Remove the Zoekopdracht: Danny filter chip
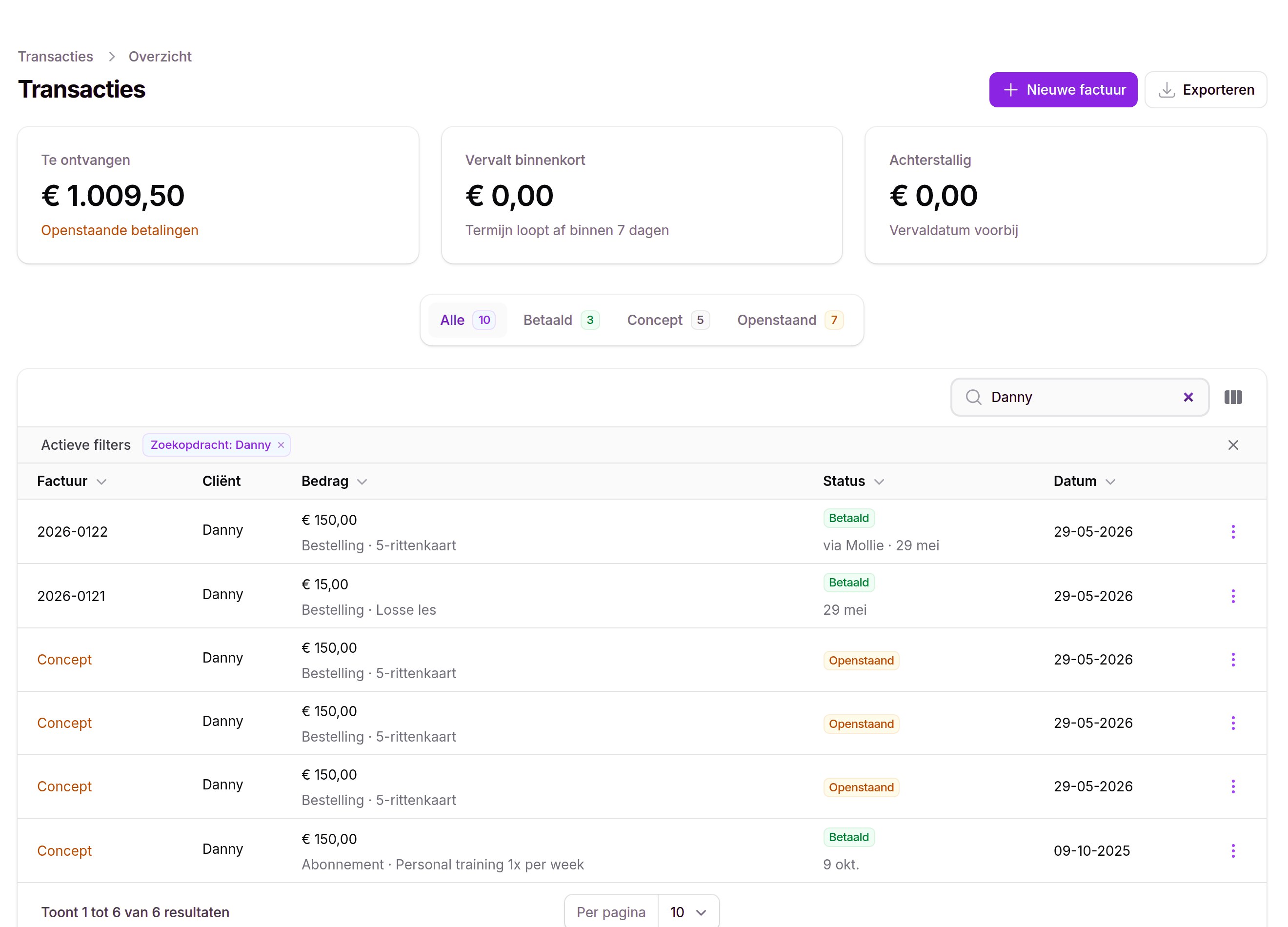This screenshot has width=1288, height=927. click(x=281, y=445)
